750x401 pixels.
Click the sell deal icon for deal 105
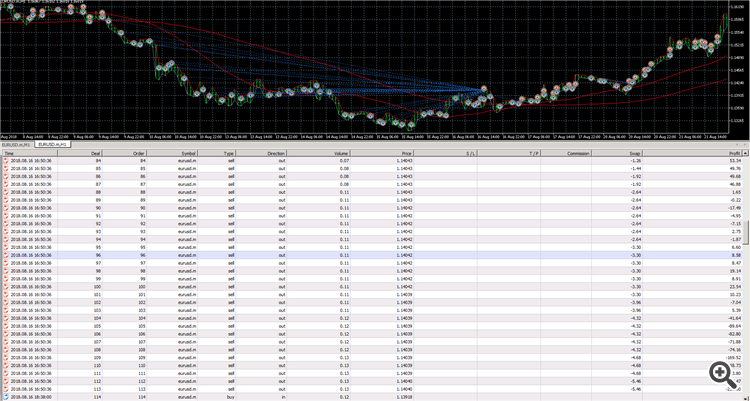pyautogui.click(x=6, y=326)
